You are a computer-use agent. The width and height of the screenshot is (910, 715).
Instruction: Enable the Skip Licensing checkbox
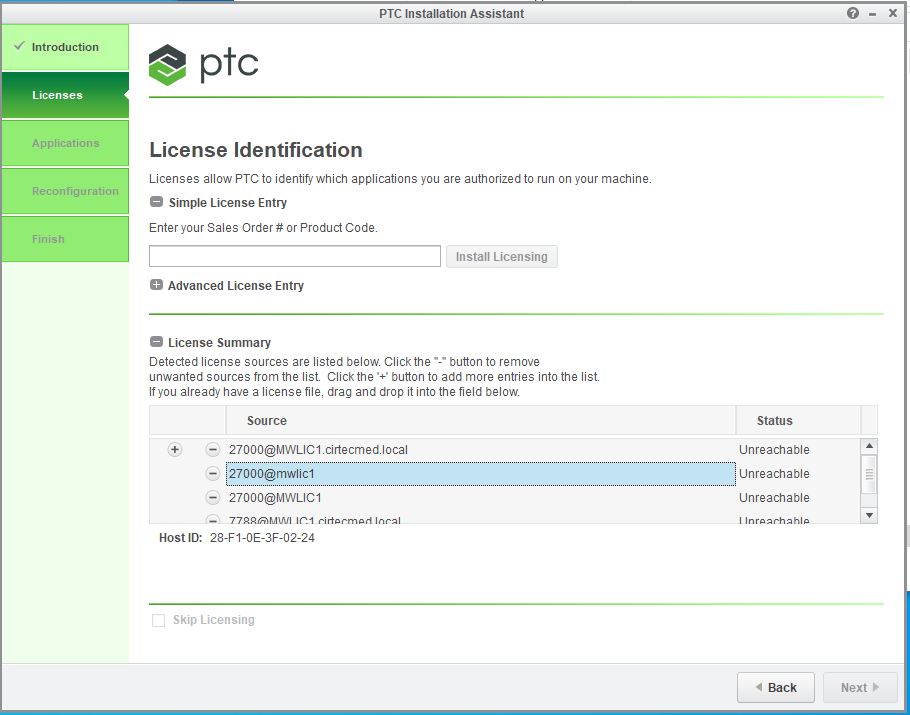(158, 621)
